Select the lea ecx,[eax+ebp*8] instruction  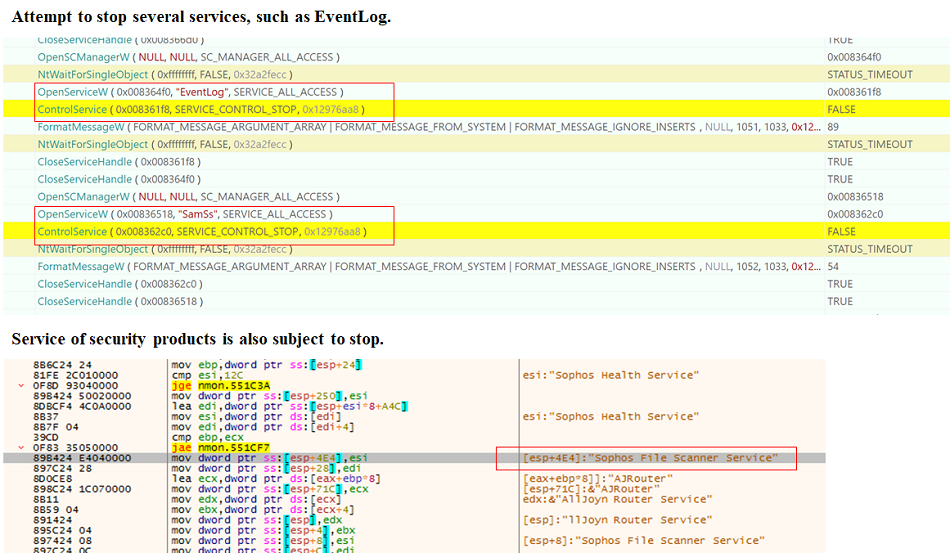click(x=260, y=478)
